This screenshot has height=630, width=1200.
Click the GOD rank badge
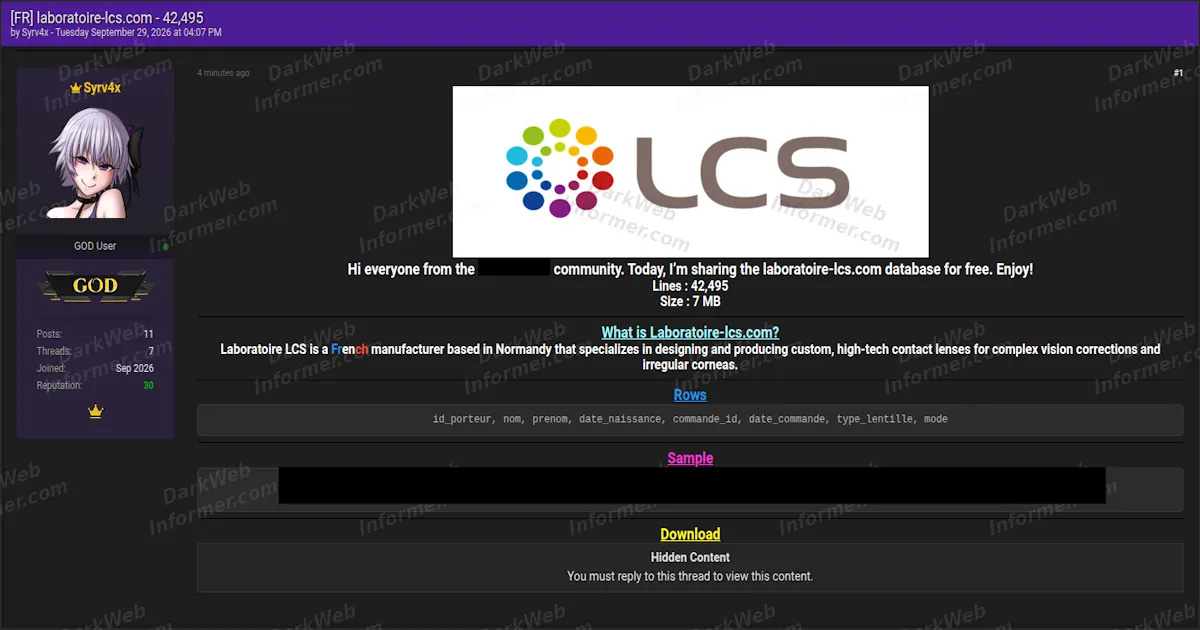96,286
